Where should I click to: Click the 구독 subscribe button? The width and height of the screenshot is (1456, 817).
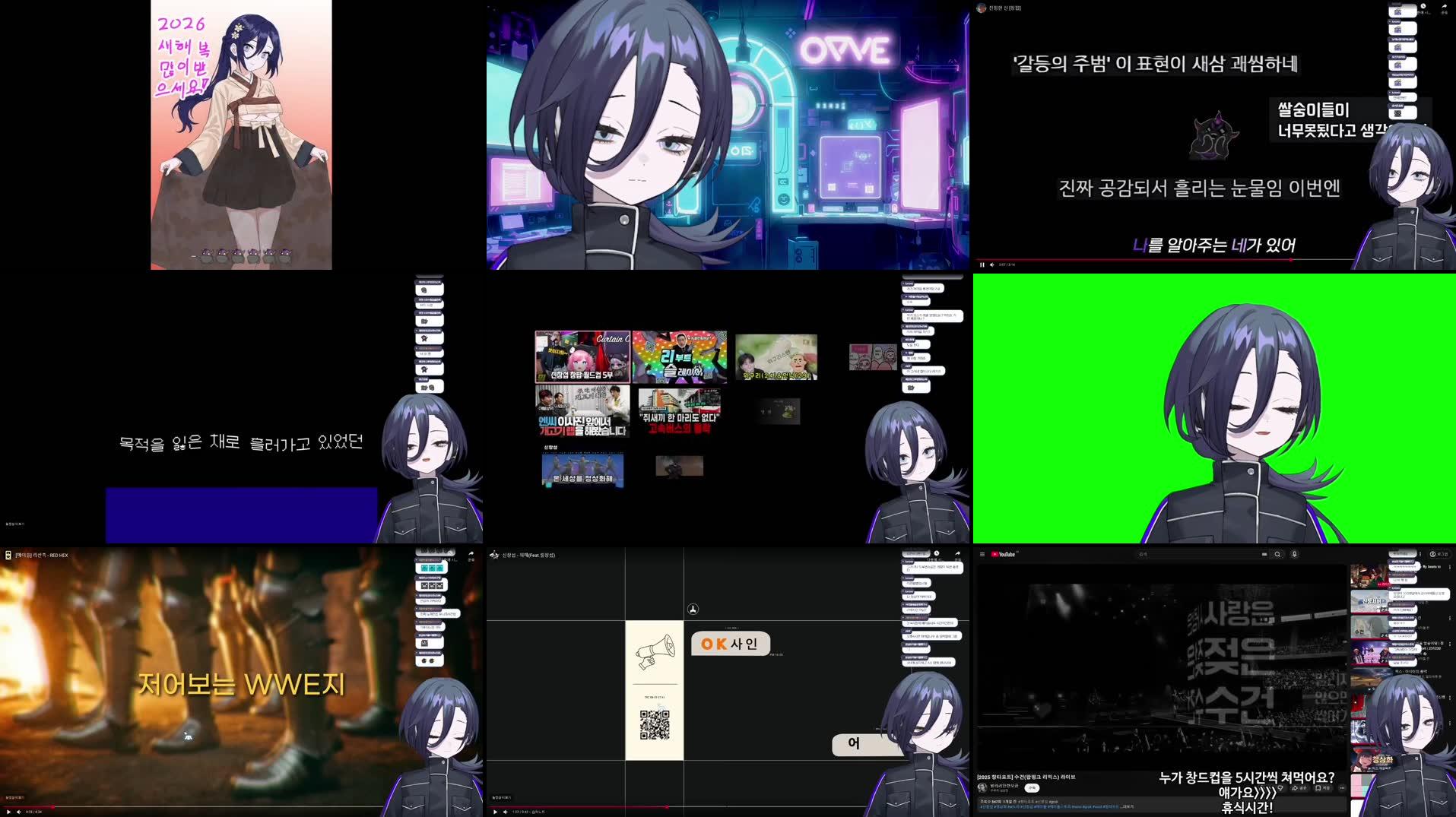coord(1031,787)
